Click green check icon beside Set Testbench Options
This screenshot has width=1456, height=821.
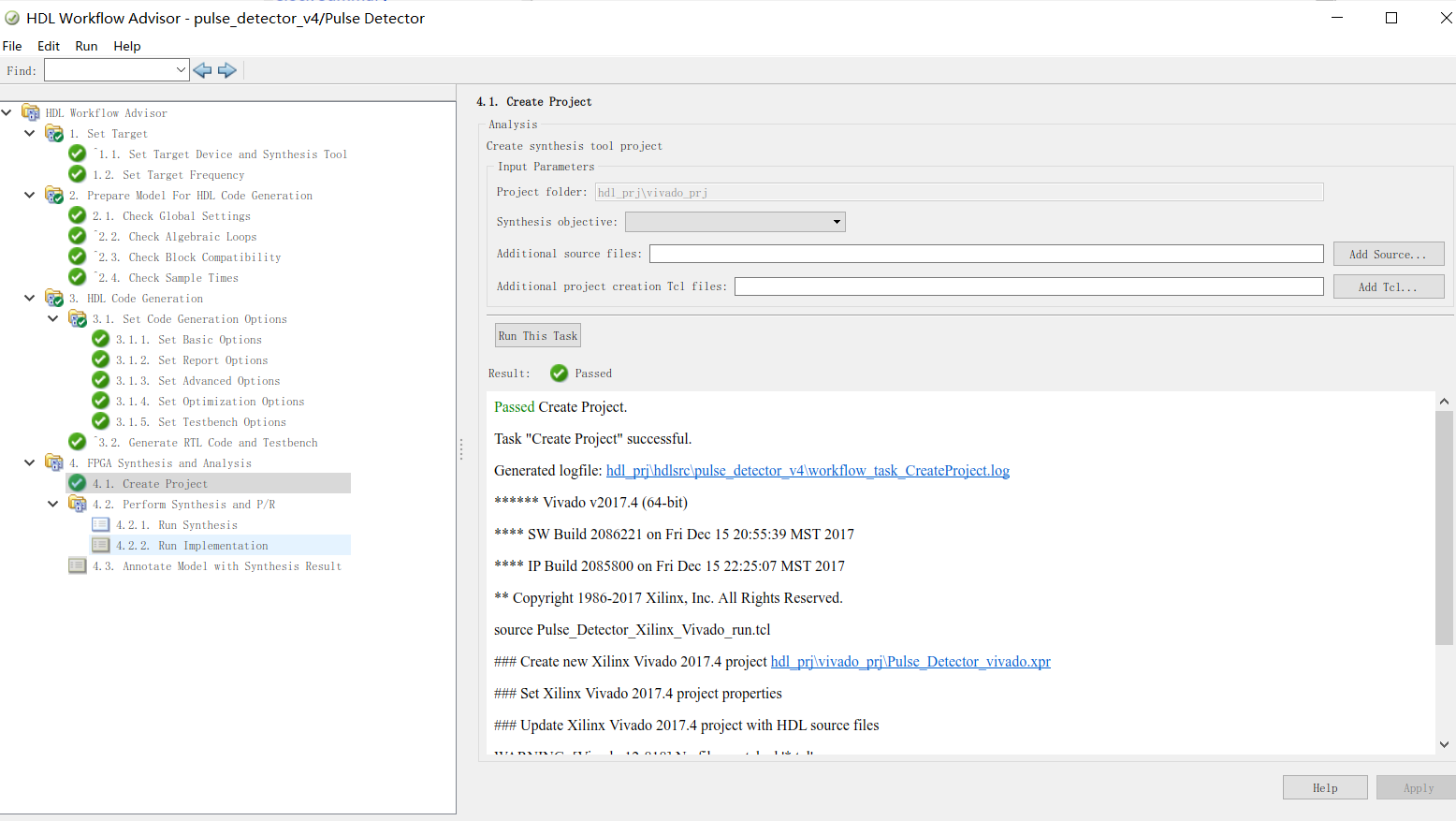(x=101, y=421)
